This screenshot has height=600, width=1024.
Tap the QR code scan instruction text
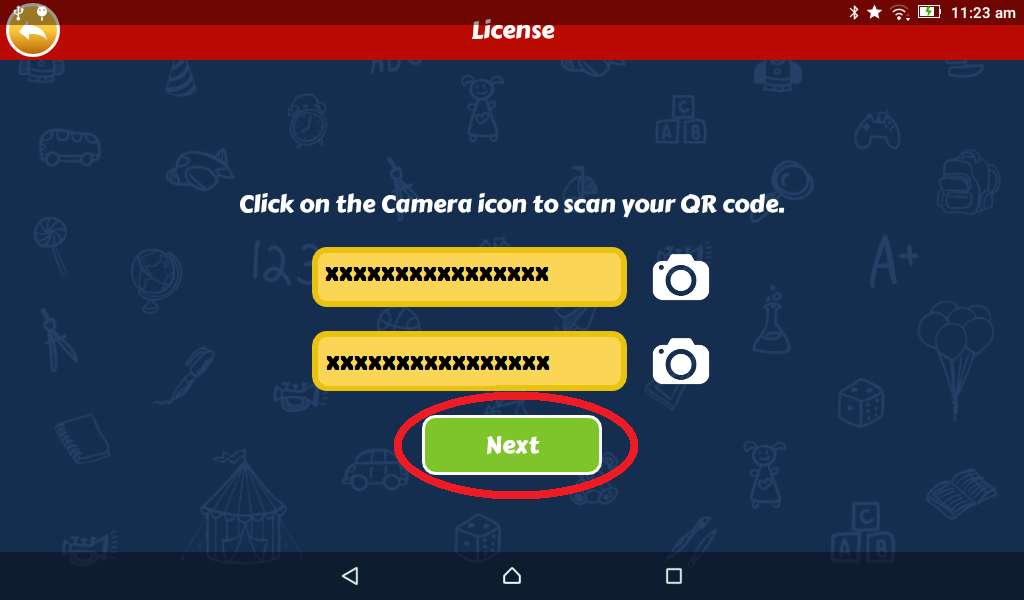click(512, 204)
